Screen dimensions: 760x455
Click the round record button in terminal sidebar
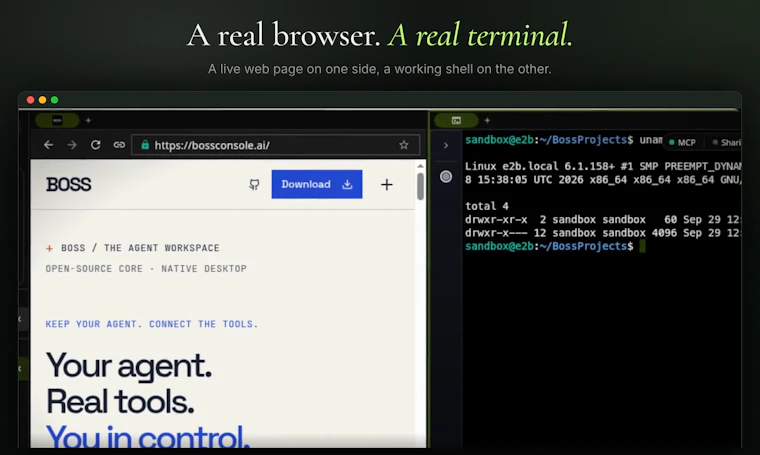click(x=446, y=177)
